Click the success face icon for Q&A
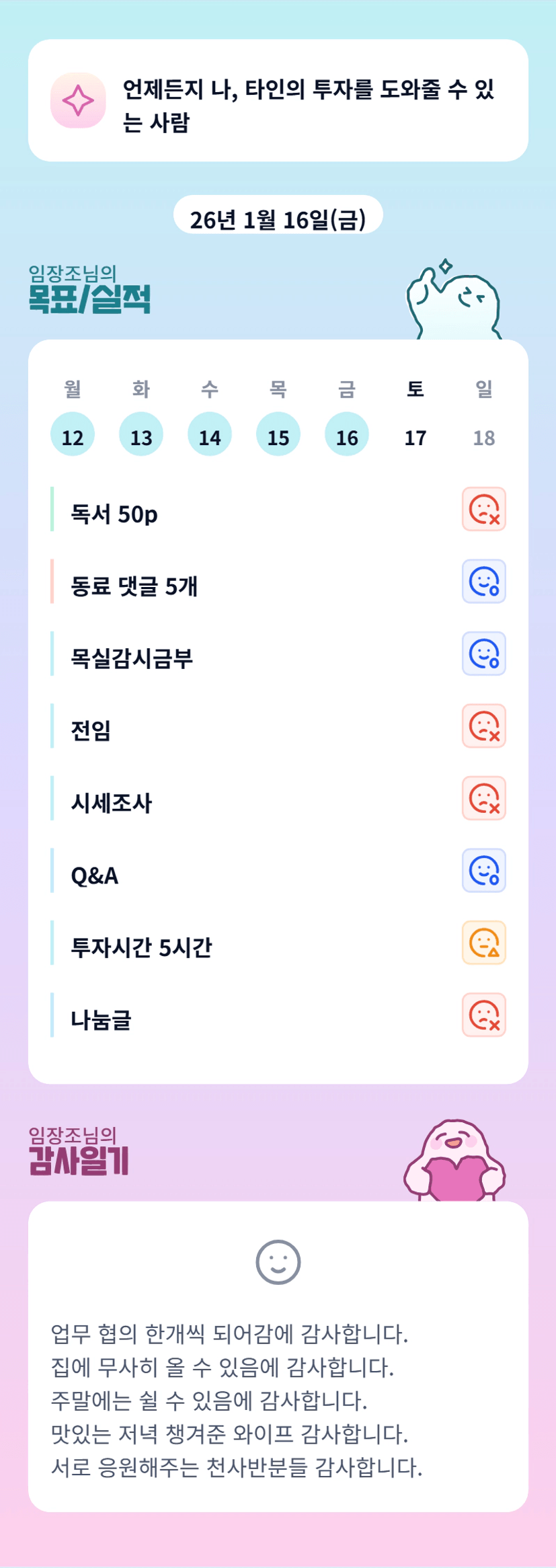This screenshot has width=556, height=1568. coord(483,871)
